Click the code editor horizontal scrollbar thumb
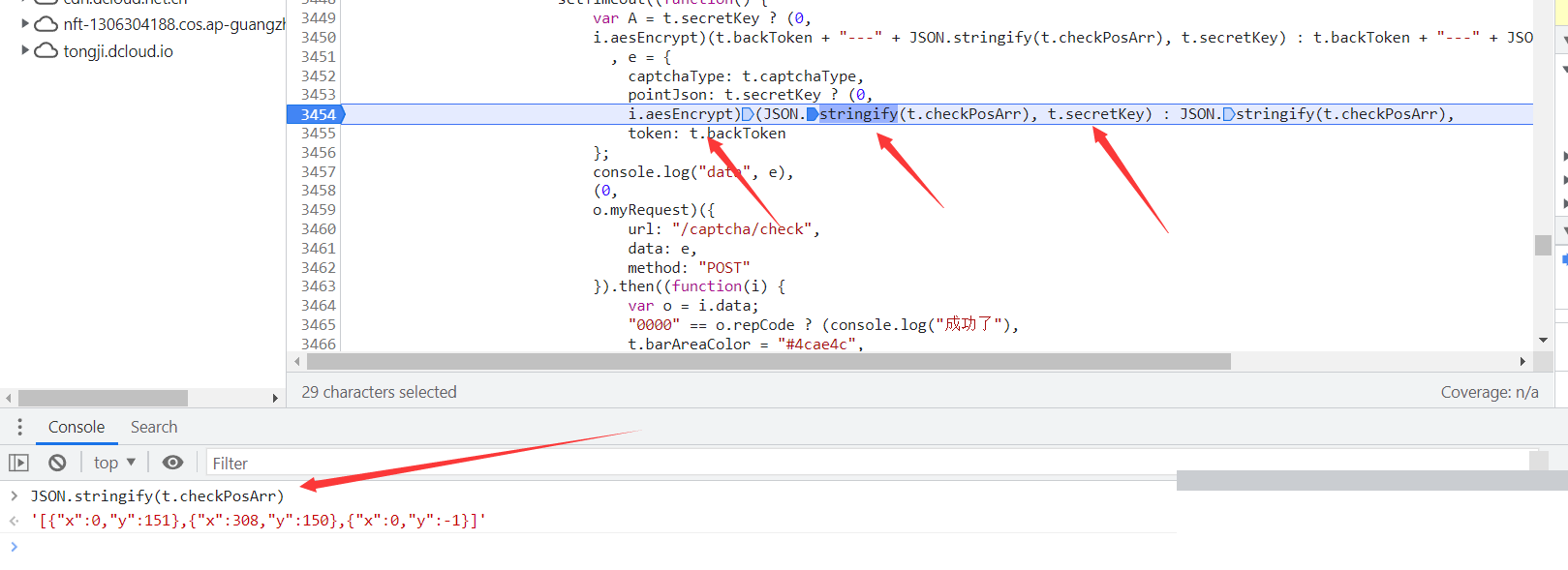Viewport: 1568px width, 570px height. 768,361
